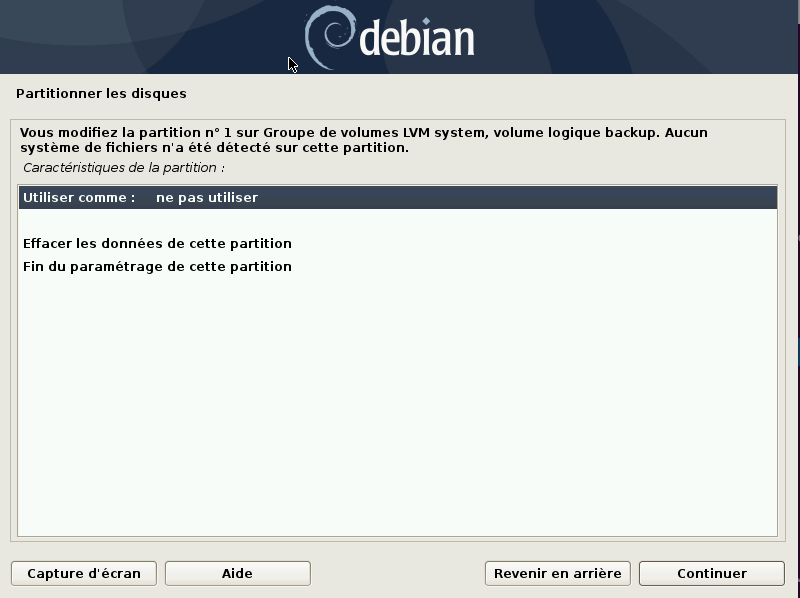Select the 'Utiliser comme' row
Image resolution: width=800 pixels, height=598 pixels.
(78, 198)
